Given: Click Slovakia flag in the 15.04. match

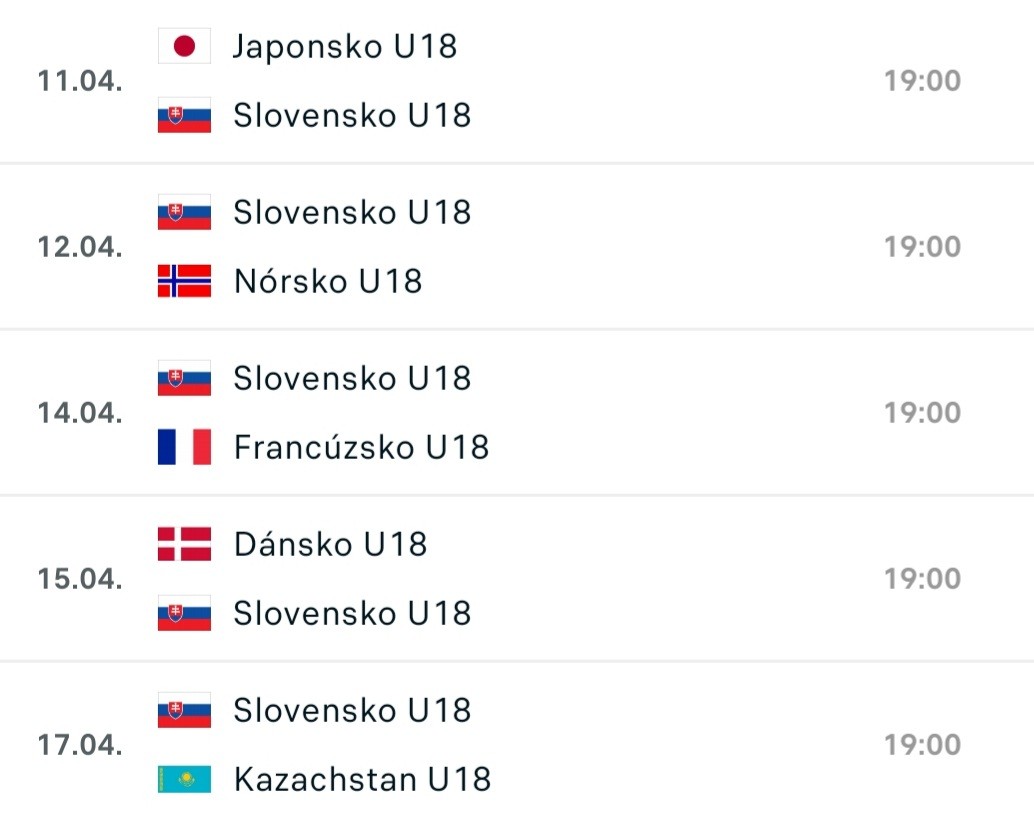Looking at the screenshot, I should click(x=184, y=613).
